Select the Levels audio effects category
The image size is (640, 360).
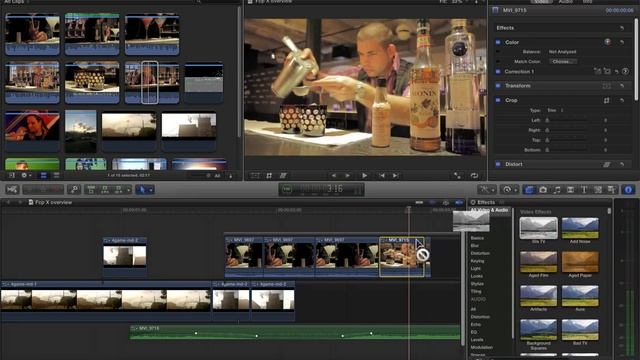(x=477, y=340)
